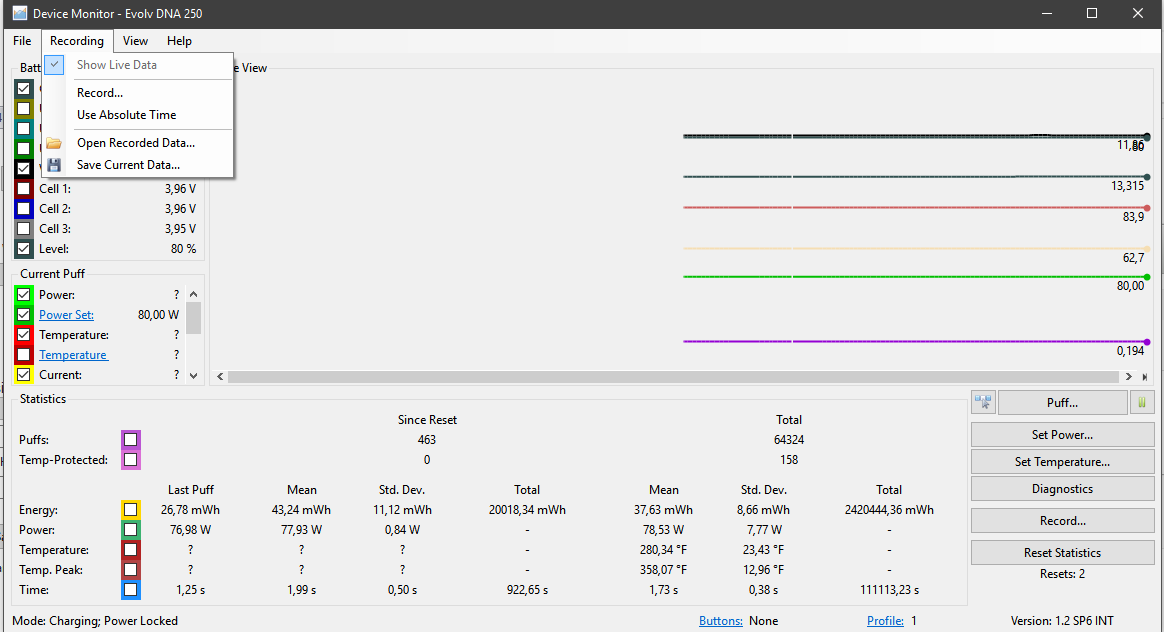1164x632 pixels.
Task: Open the Power Set link
Action: [66, 315]
